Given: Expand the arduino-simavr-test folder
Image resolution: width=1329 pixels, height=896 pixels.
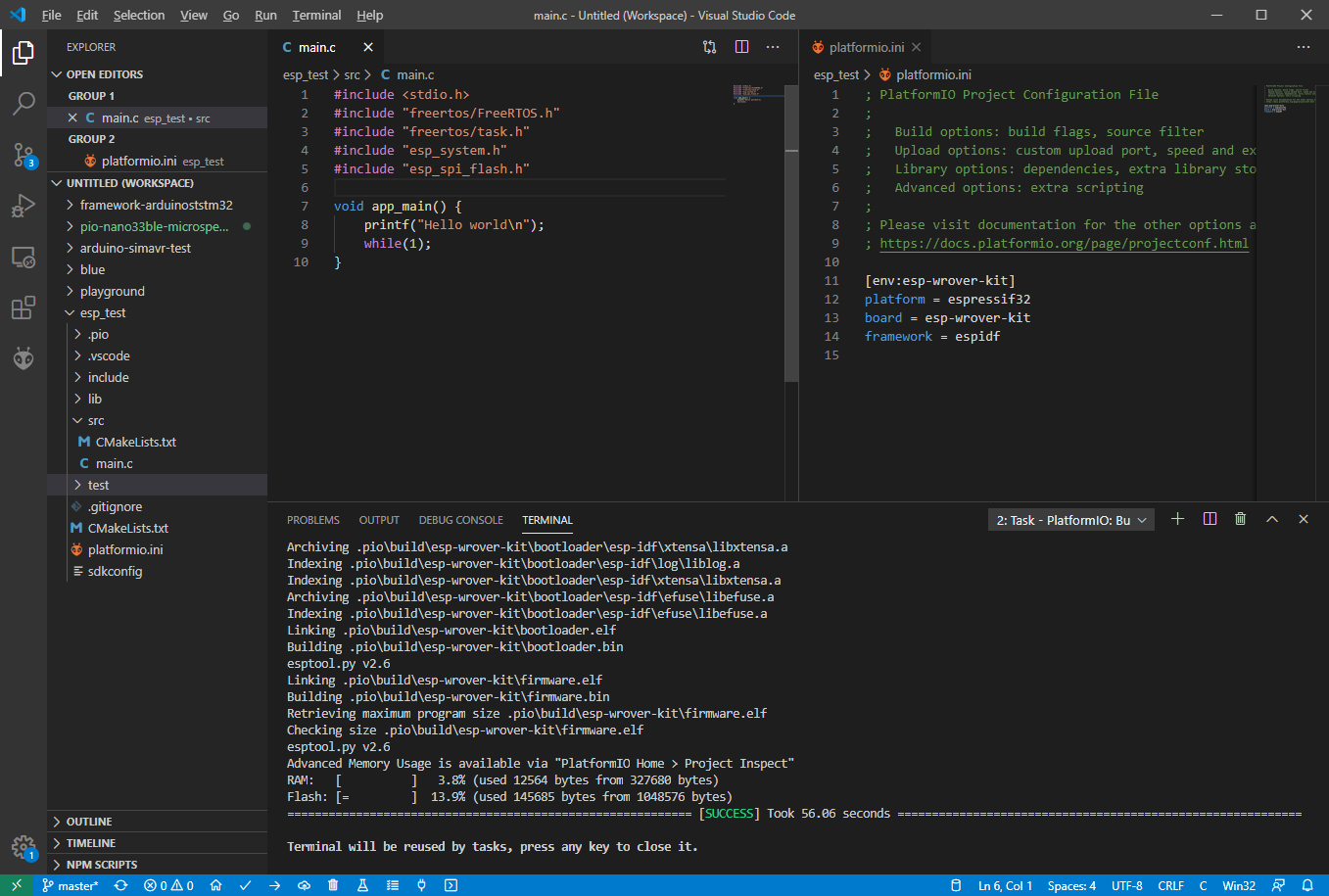Looking at the screenshot, I should click(157, 248).
